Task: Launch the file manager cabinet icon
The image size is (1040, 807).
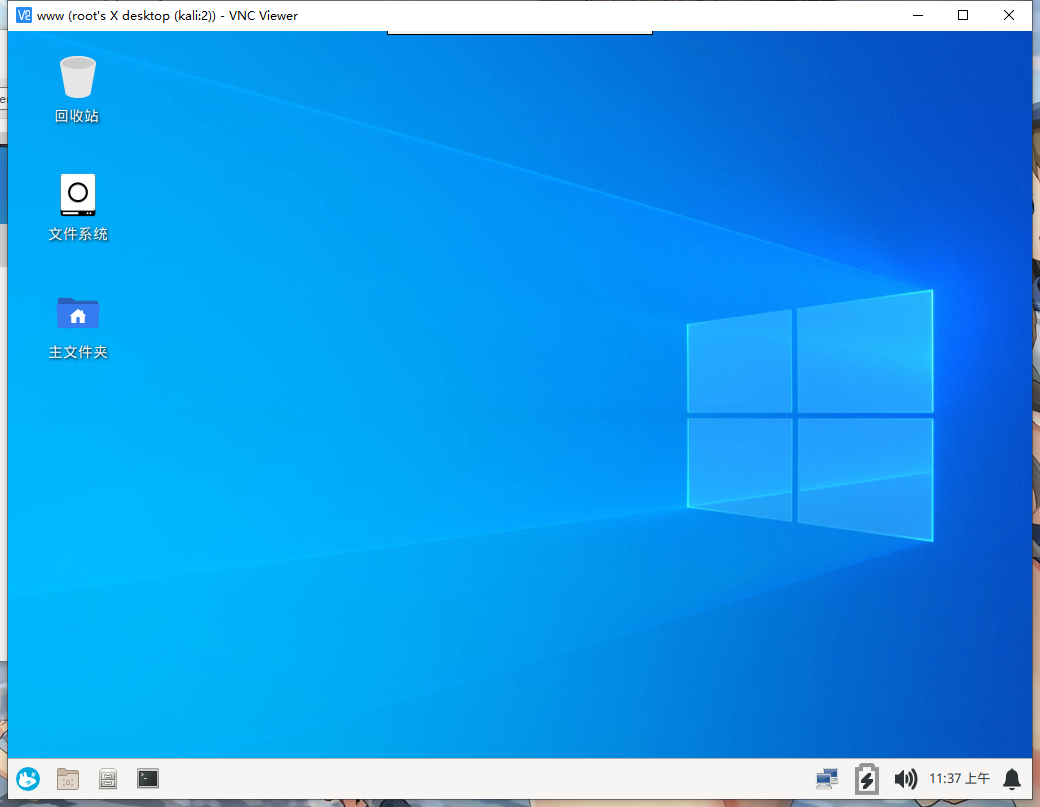Action: point(107,778)
